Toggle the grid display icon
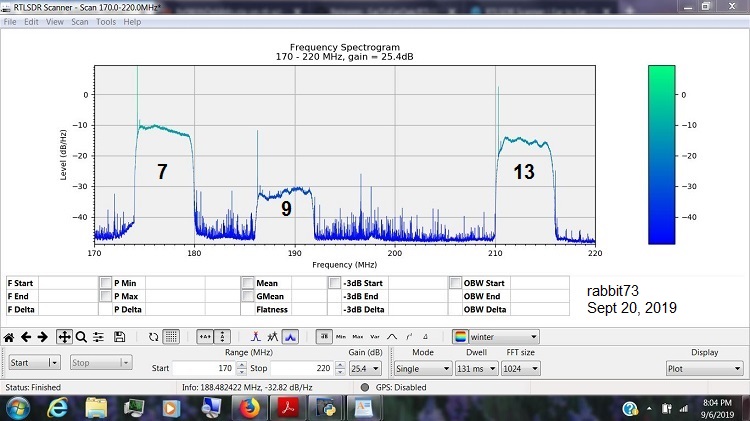 (x=171, y=337)
